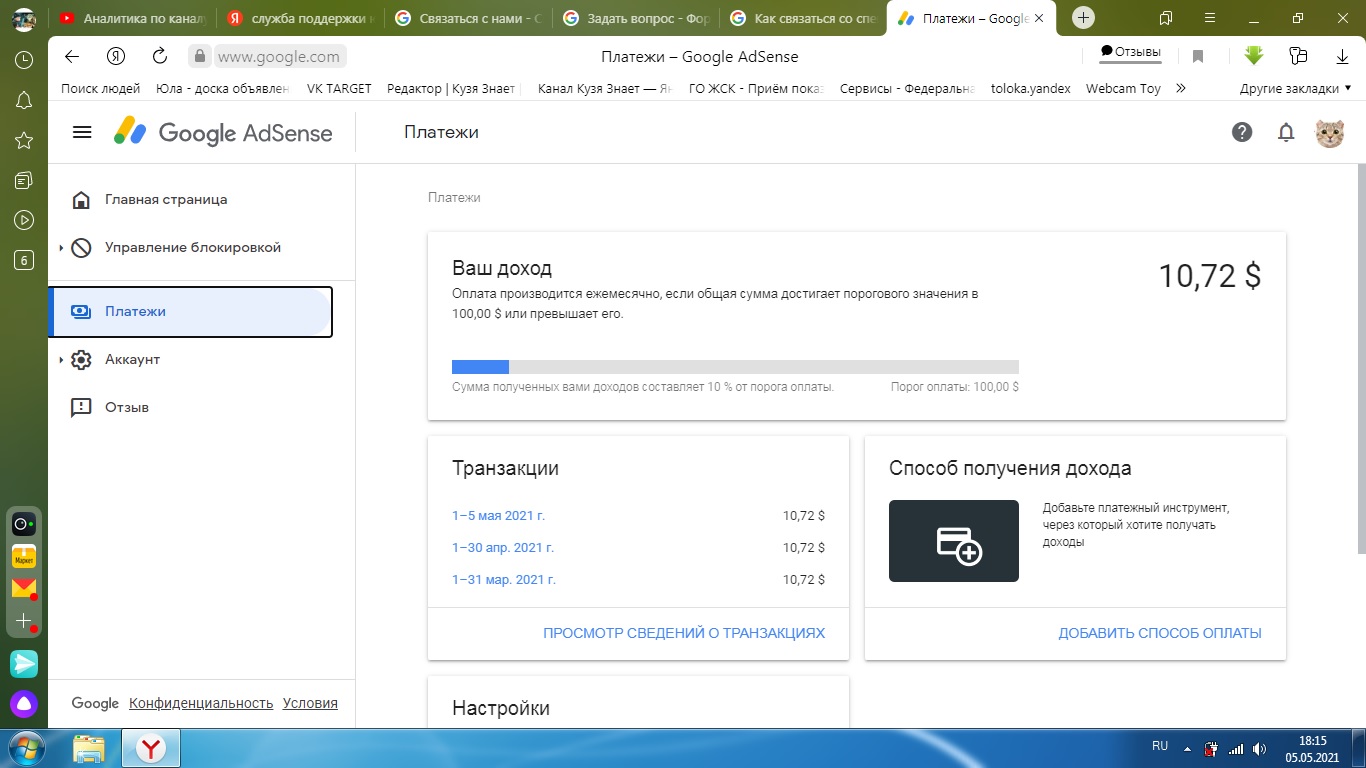Click the padlock site security icon
This screenshot has width=1366, height=768.
(200, 57)
